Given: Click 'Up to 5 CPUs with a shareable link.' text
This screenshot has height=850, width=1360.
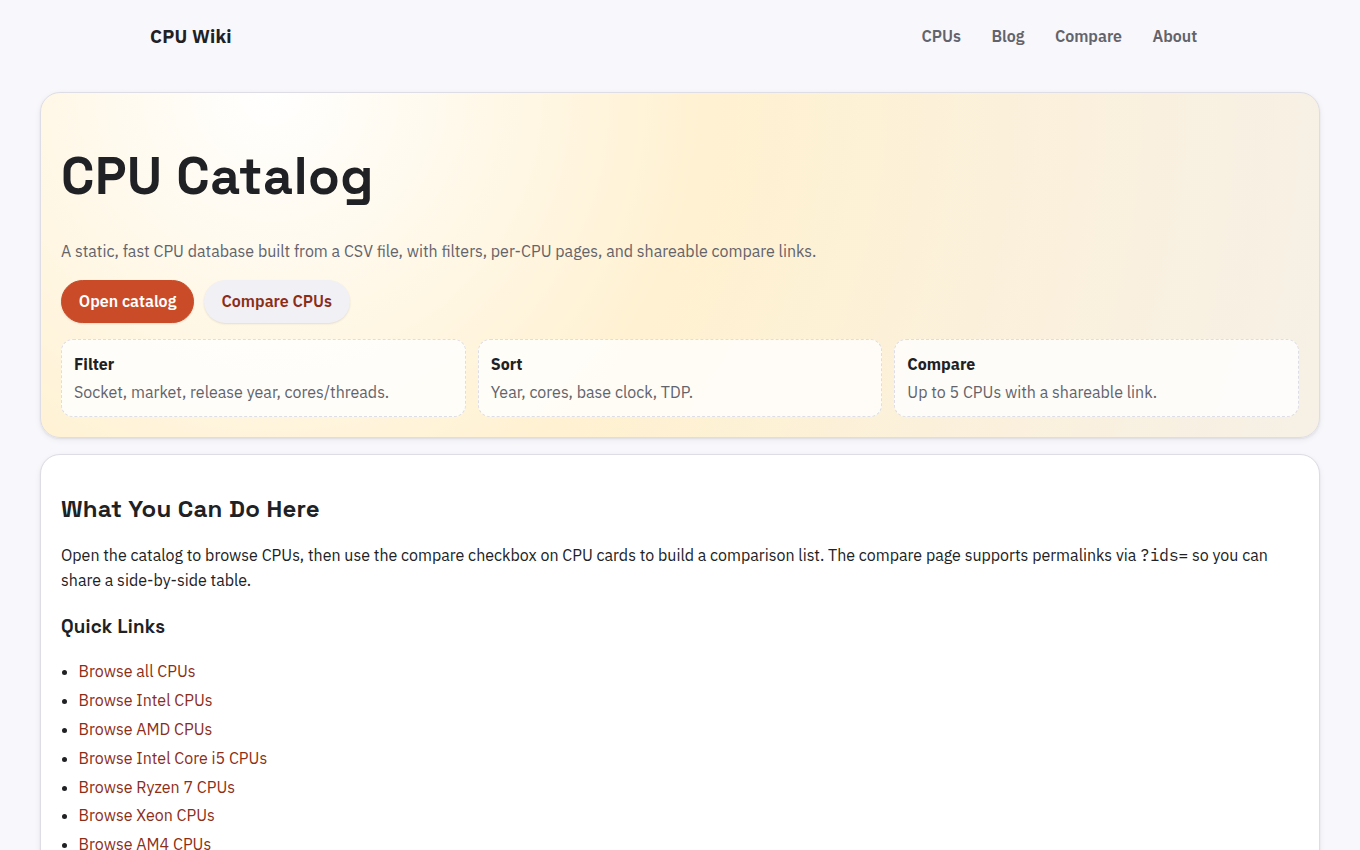Looking at the screenshot, I should point(1032,392).
